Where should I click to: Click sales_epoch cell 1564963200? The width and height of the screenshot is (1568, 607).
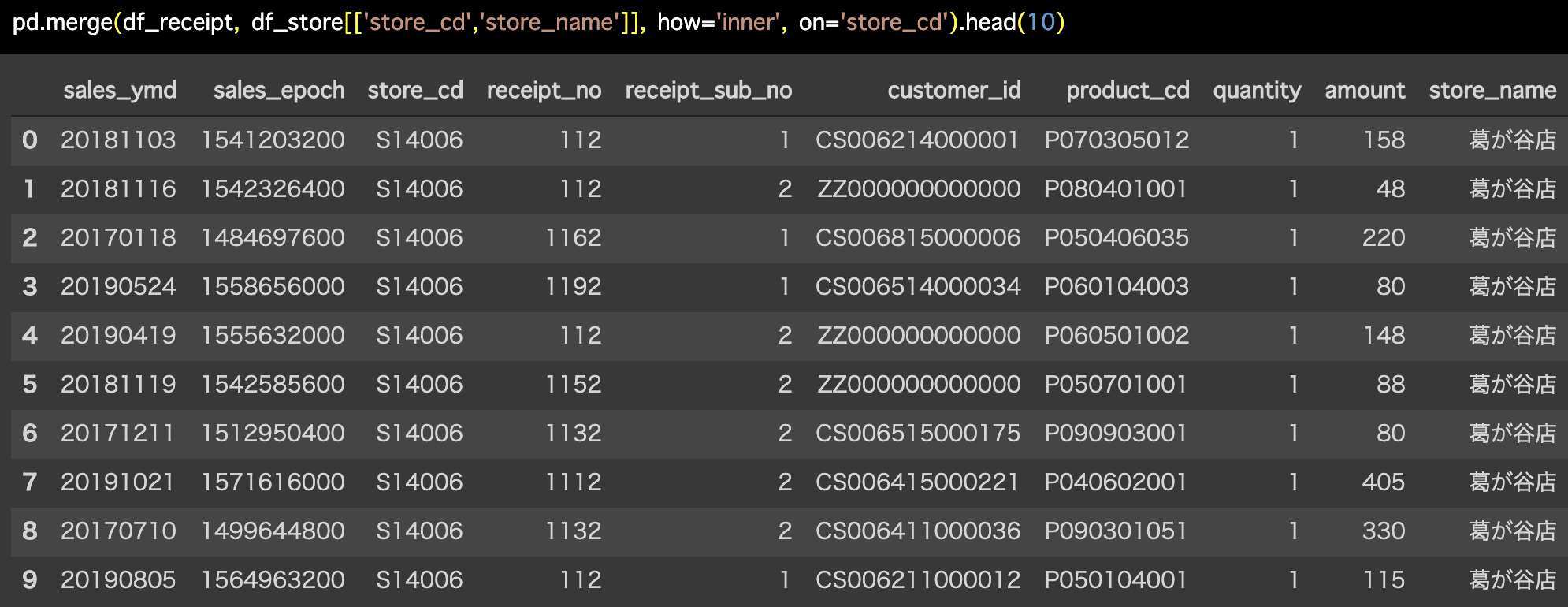click(273, 580)
